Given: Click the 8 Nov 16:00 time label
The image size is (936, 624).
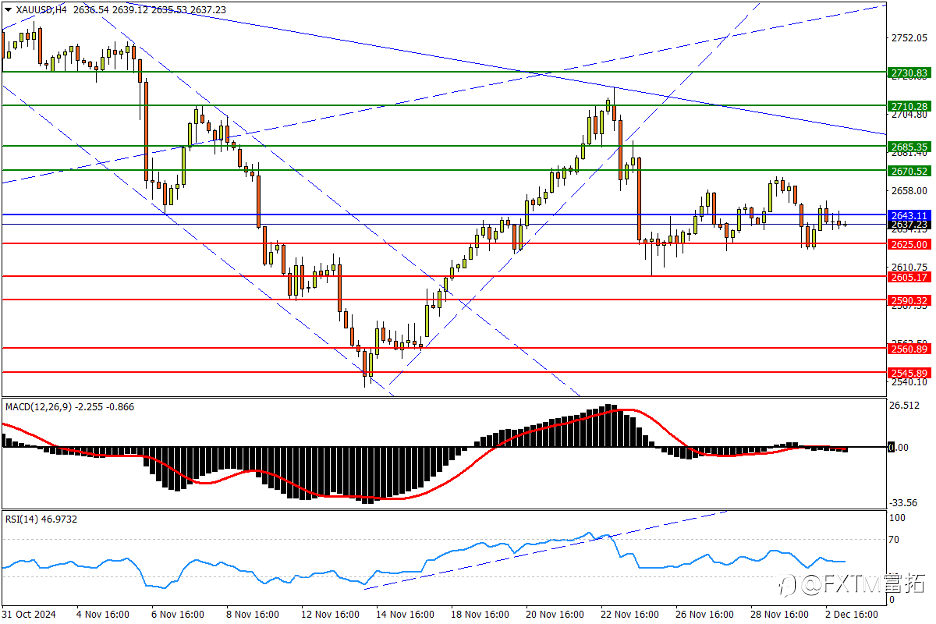Looking at the screenshot, I should tap(253, 614).
